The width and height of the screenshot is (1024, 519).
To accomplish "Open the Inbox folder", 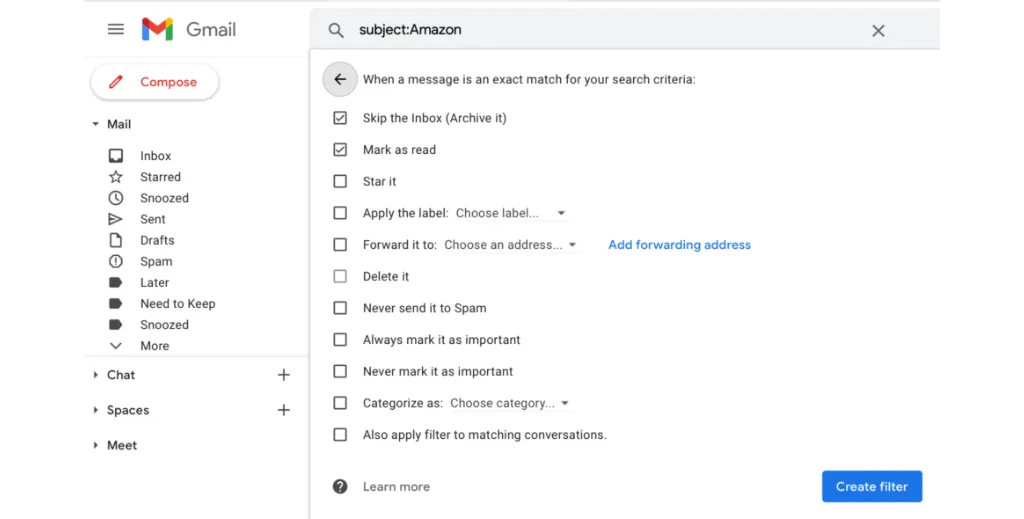I will (x=155, y=155).
